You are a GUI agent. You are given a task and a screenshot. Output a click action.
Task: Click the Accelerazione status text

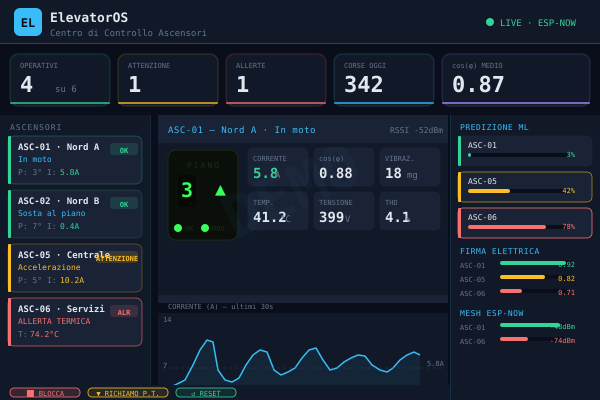coord(49,267)
